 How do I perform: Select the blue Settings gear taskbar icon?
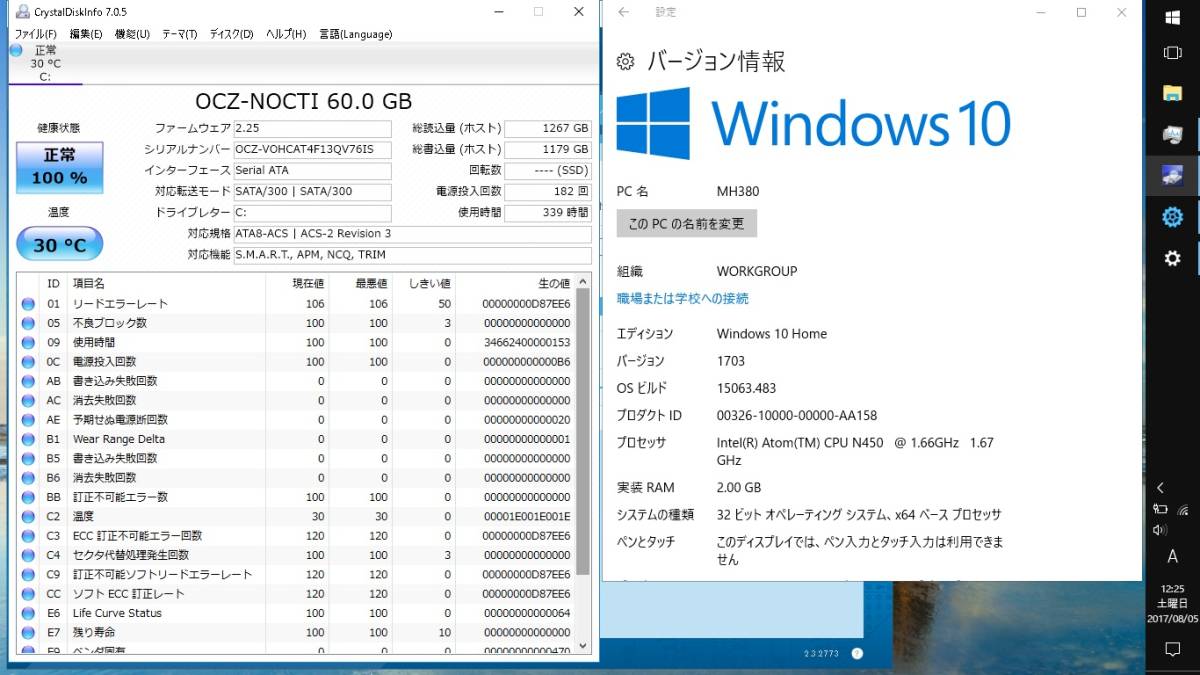1172,216
